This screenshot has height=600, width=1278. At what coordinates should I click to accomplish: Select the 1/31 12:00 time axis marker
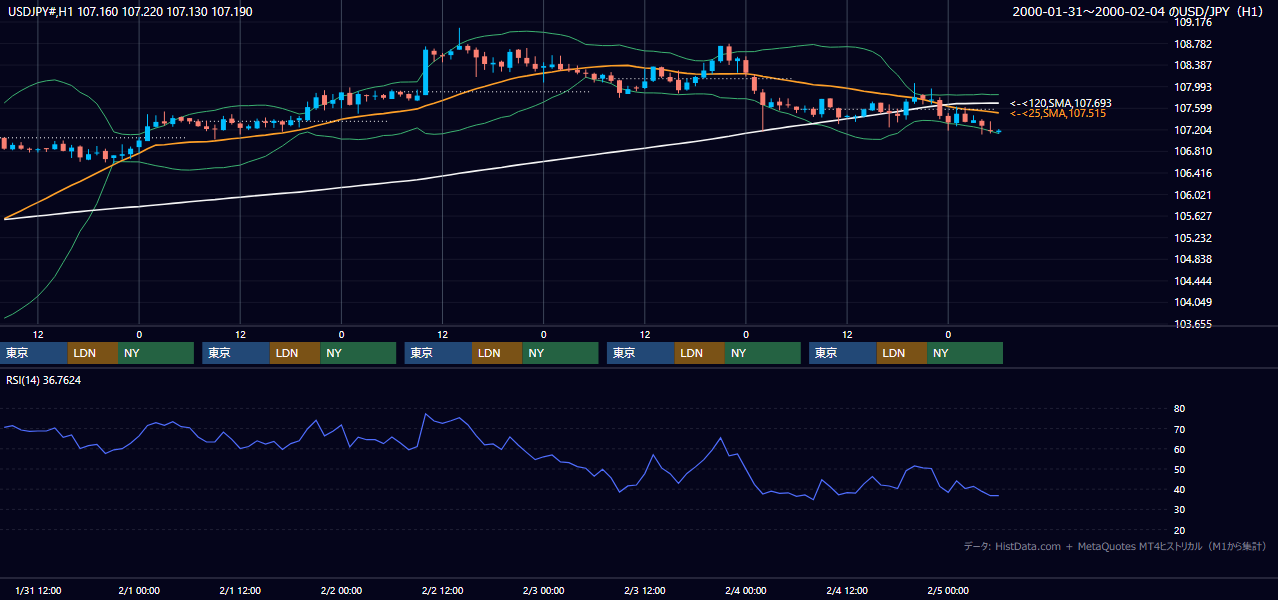38,590
